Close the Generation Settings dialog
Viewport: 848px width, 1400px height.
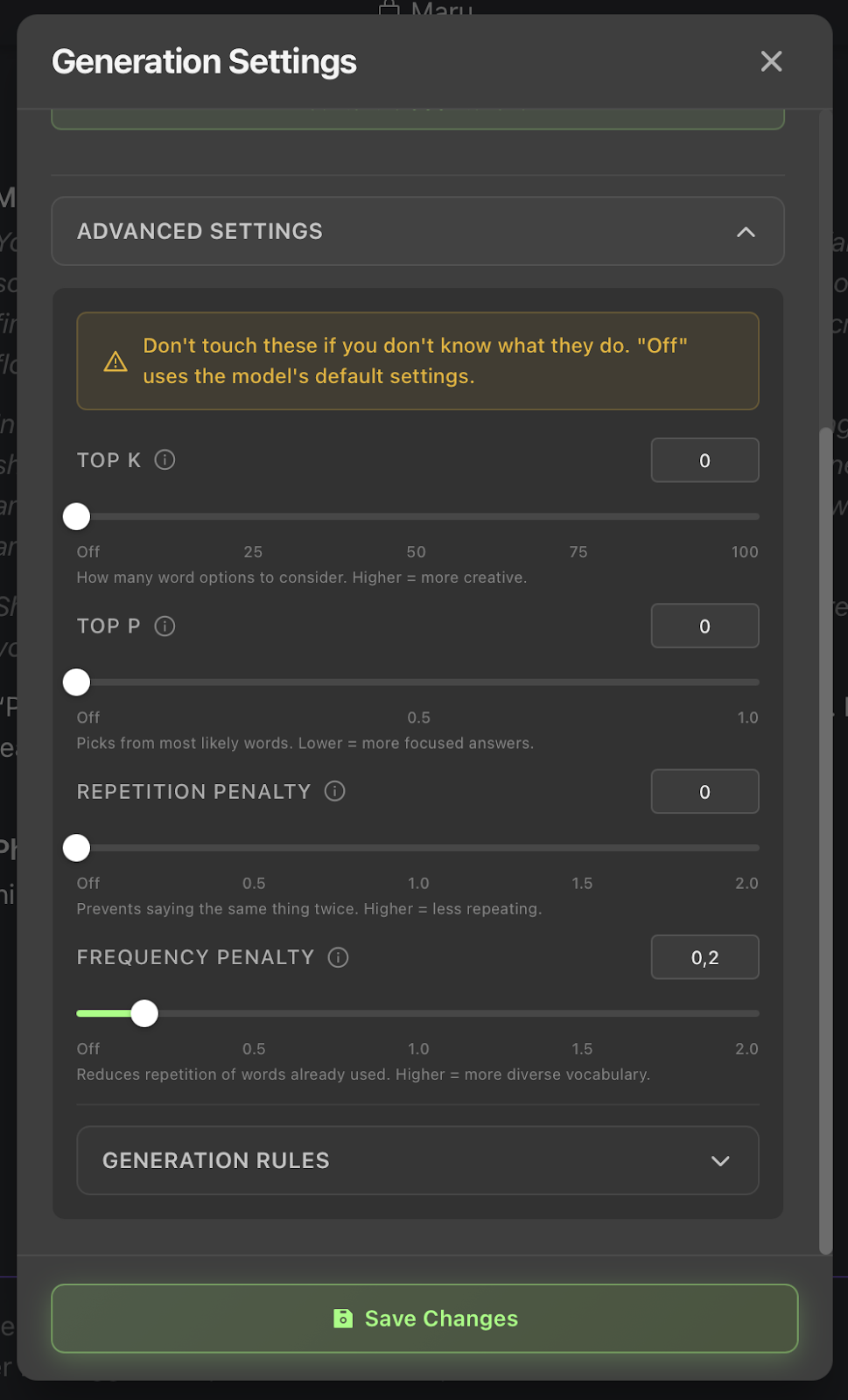pyautogui.click(x=771, y=61)
